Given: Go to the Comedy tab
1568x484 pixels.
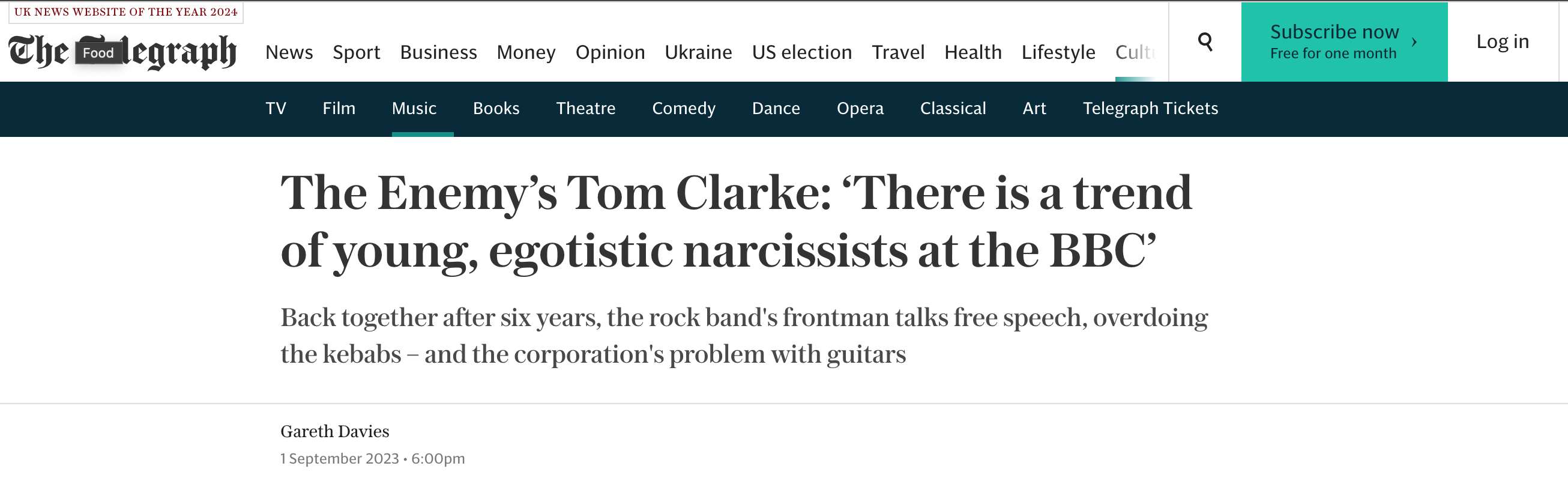Looking at the screenshot, I should [684, 108].
